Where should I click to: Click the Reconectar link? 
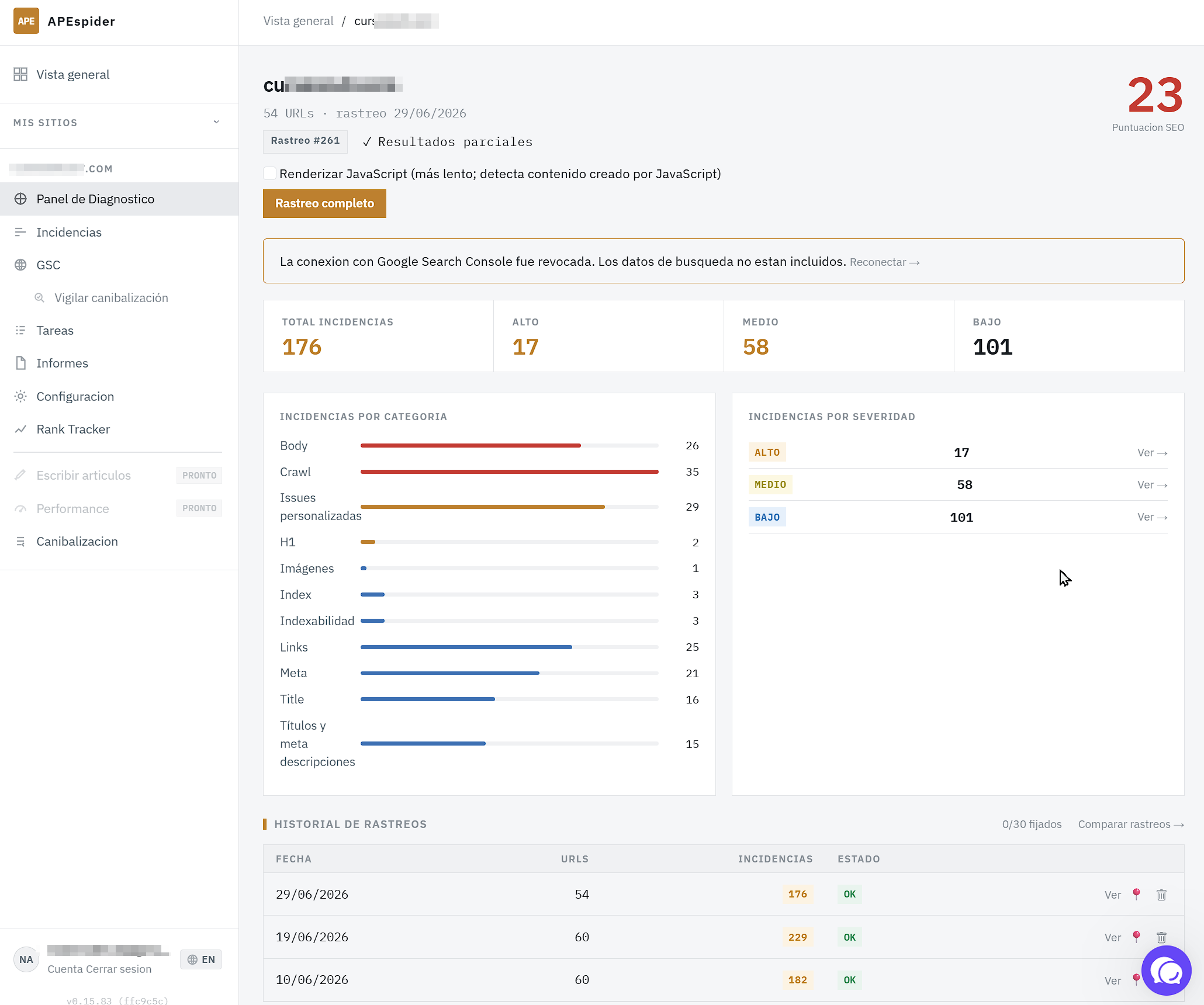[885, 262]
